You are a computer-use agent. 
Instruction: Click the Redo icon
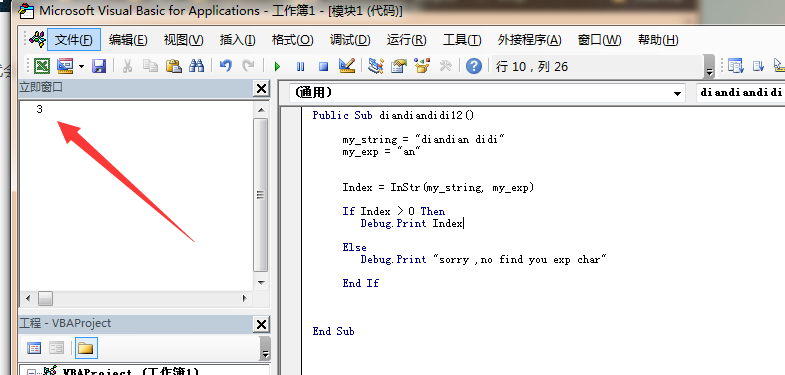point(248,66)
